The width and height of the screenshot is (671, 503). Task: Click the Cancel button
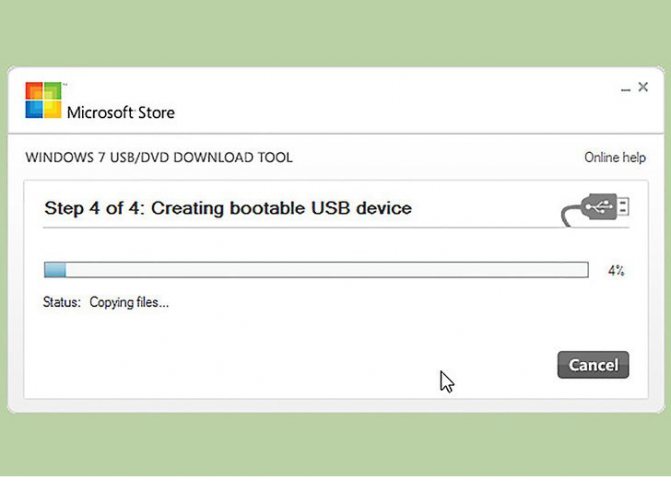coord(593,365)
